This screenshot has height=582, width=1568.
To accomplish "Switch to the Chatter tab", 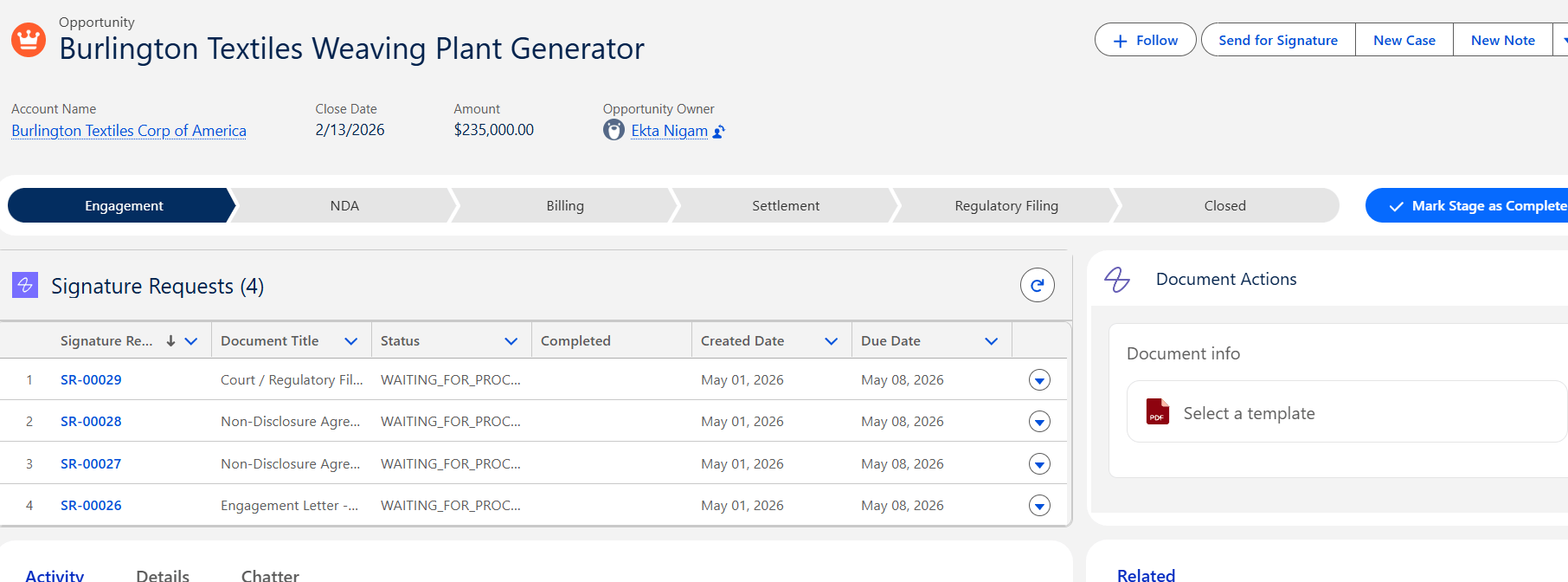I will click(x=270, y=575).
